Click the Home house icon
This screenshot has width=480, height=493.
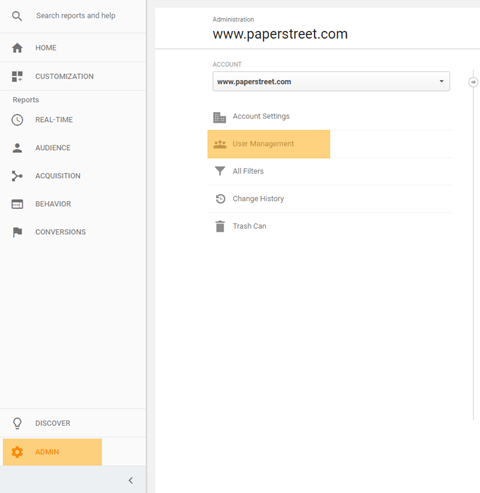coord(17,48)
